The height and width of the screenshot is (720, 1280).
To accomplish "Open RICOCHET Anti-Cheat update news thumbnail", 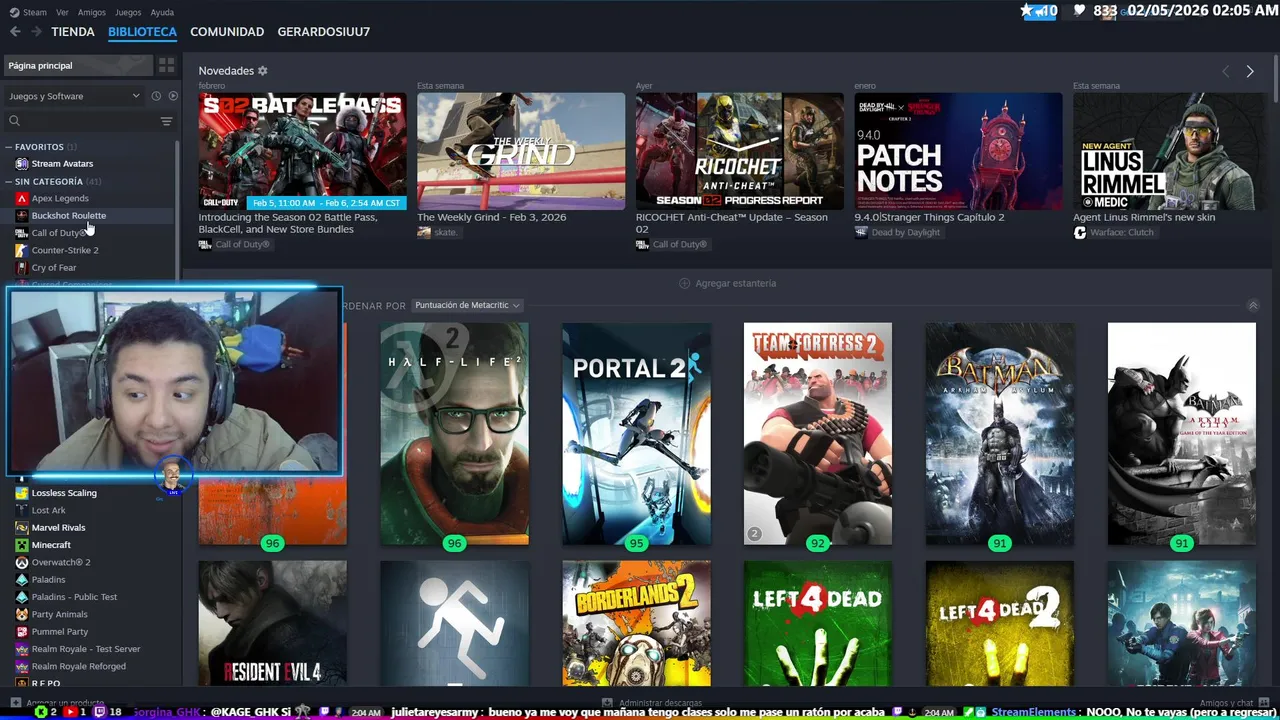I will click(x=740, y=151).
